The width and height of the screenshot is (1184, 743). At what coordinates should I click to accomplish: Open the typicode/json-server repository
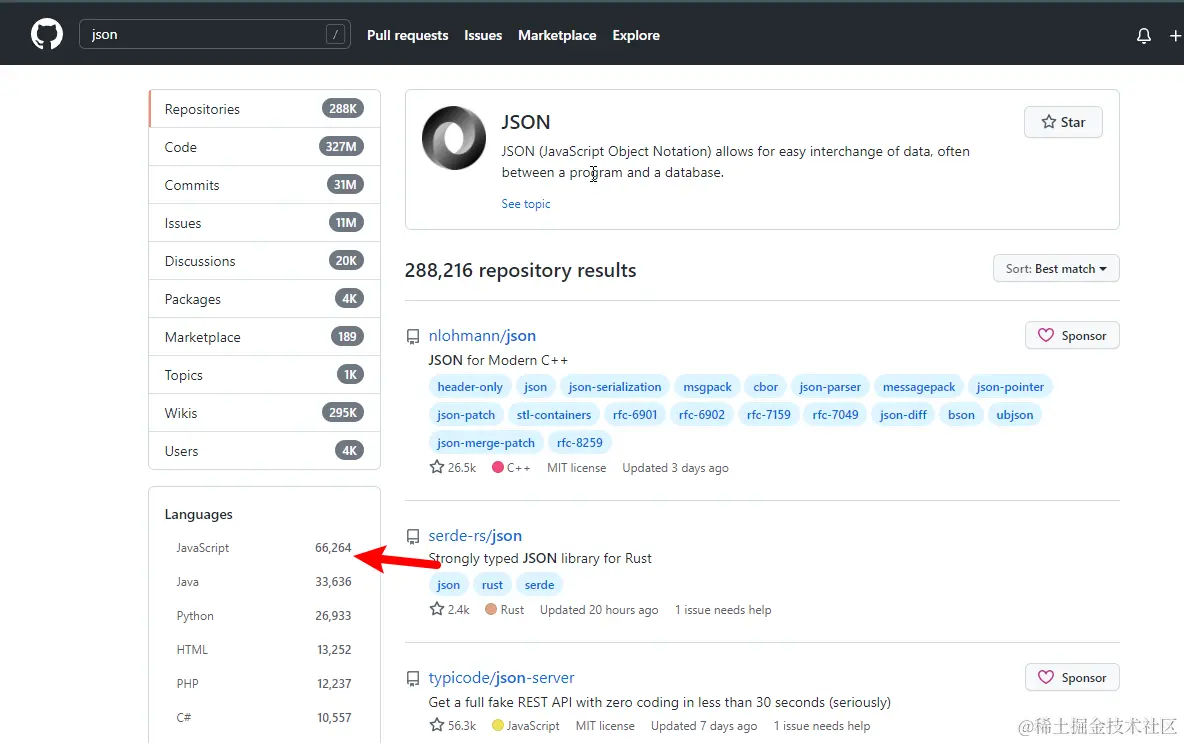tap(501, 678)
